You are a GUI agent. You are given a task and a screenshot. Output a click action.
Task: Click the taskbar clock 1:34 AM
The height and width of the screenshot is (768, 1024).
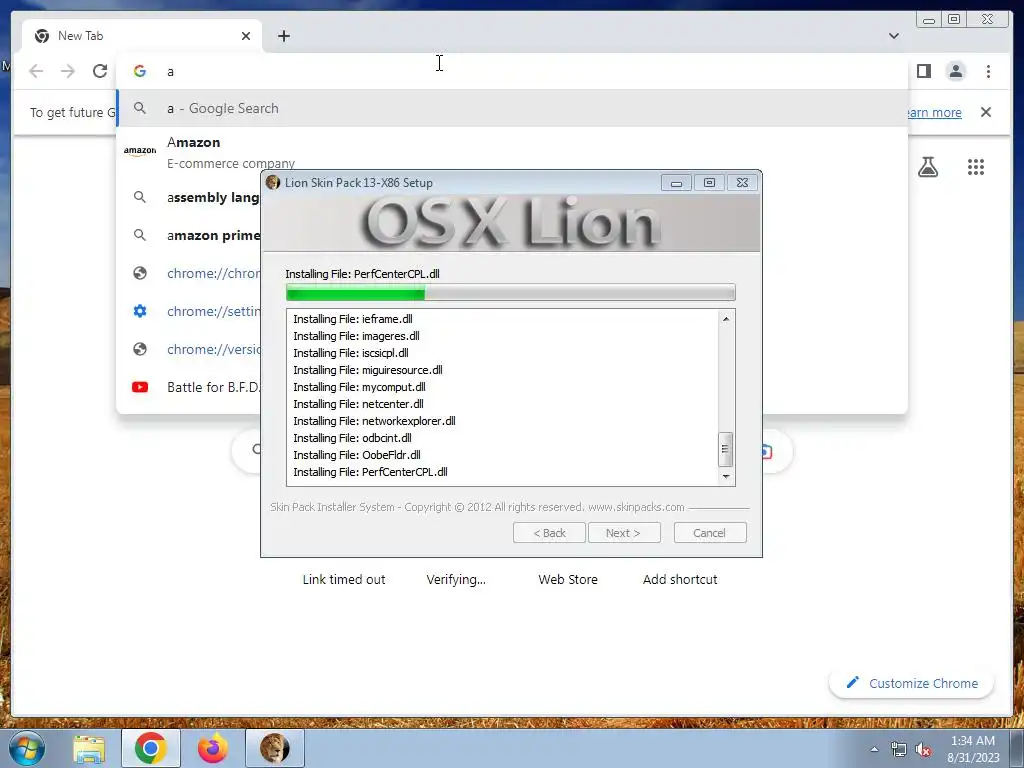(x=972, y=741)
